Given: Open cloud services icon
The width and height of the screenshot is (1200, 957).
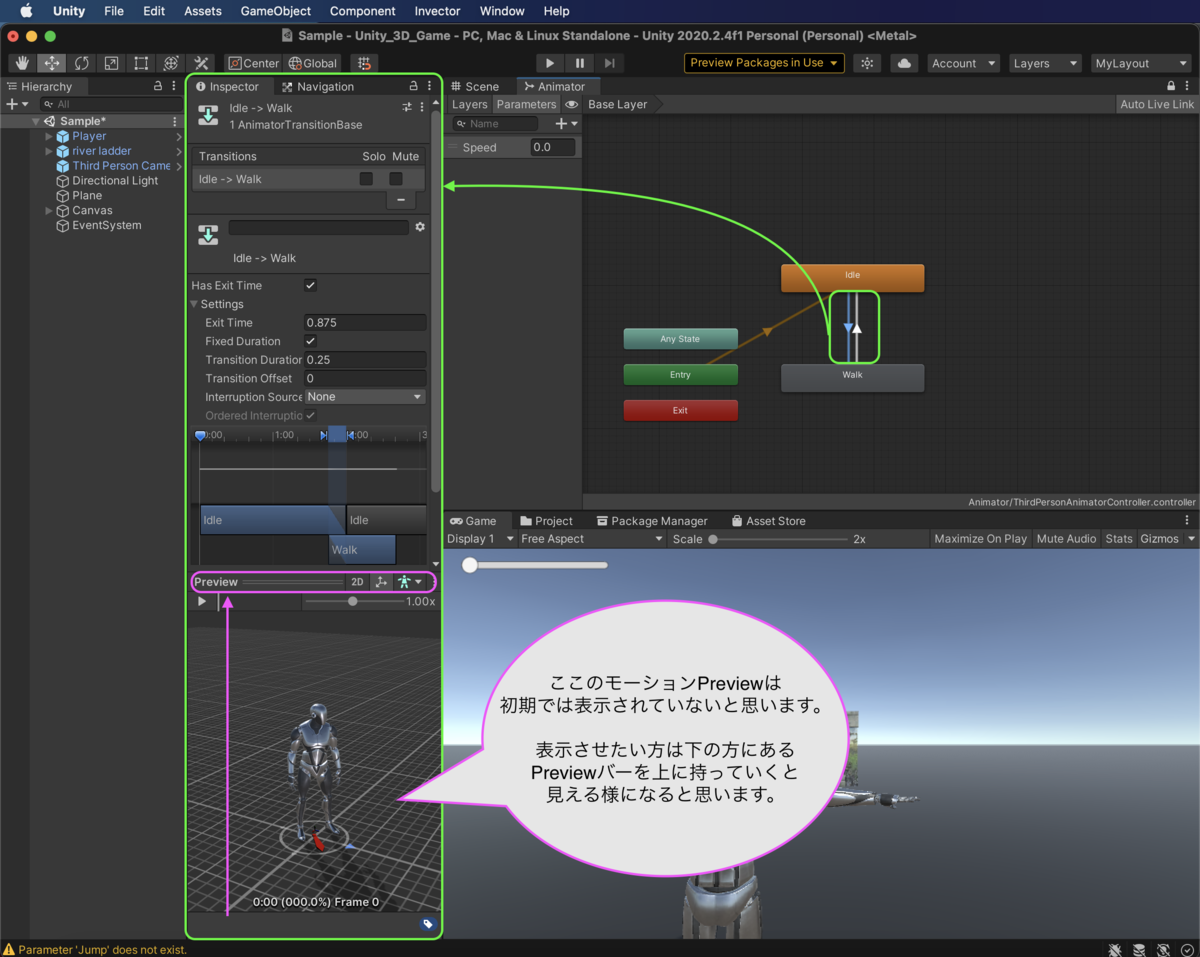Looking at the screenshot, I should tap(904, 63).
